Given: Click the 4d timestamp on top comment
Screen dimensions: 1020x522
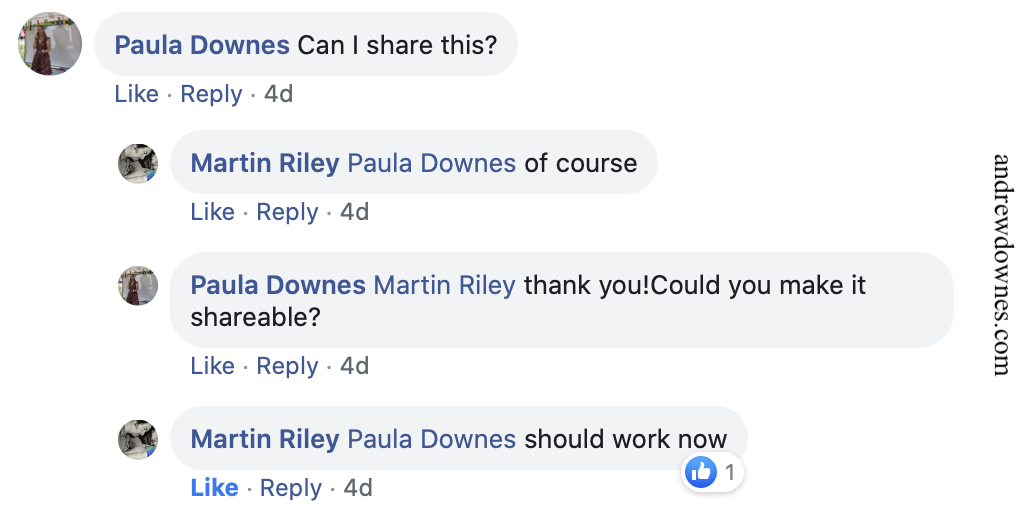Looking at the screenshot, I should (x=278, y=94).
